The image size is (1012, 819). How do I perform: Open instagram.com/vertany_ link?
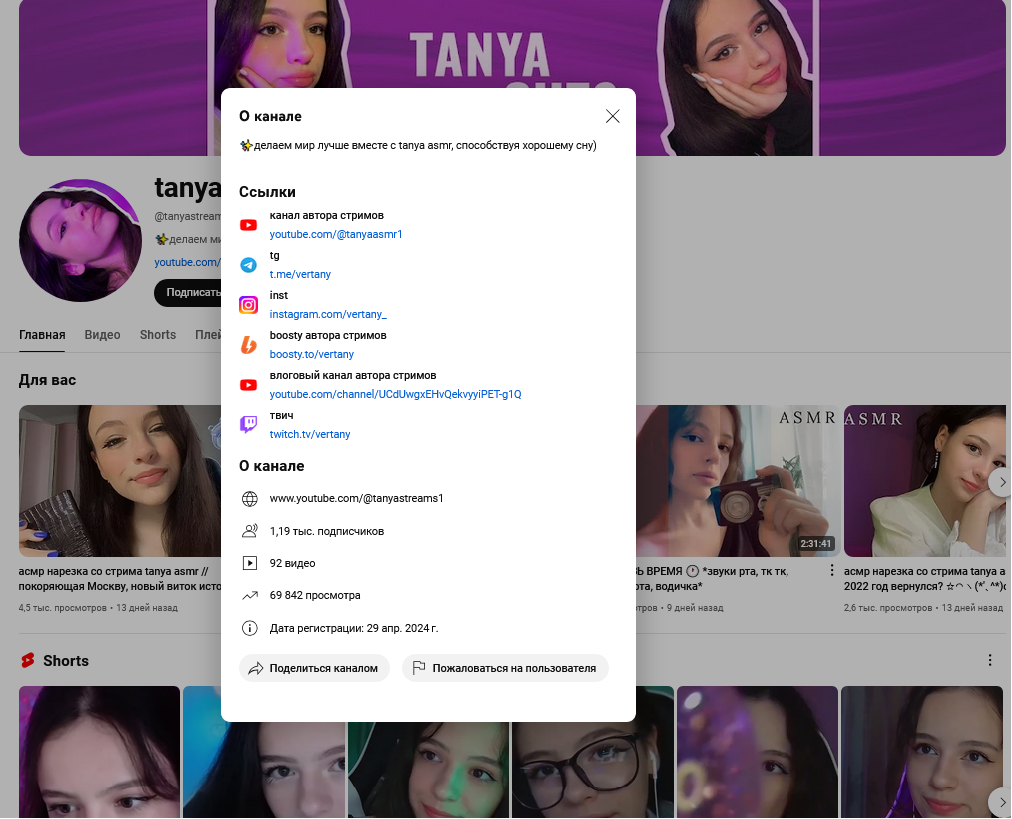click(x=328, y=314)
